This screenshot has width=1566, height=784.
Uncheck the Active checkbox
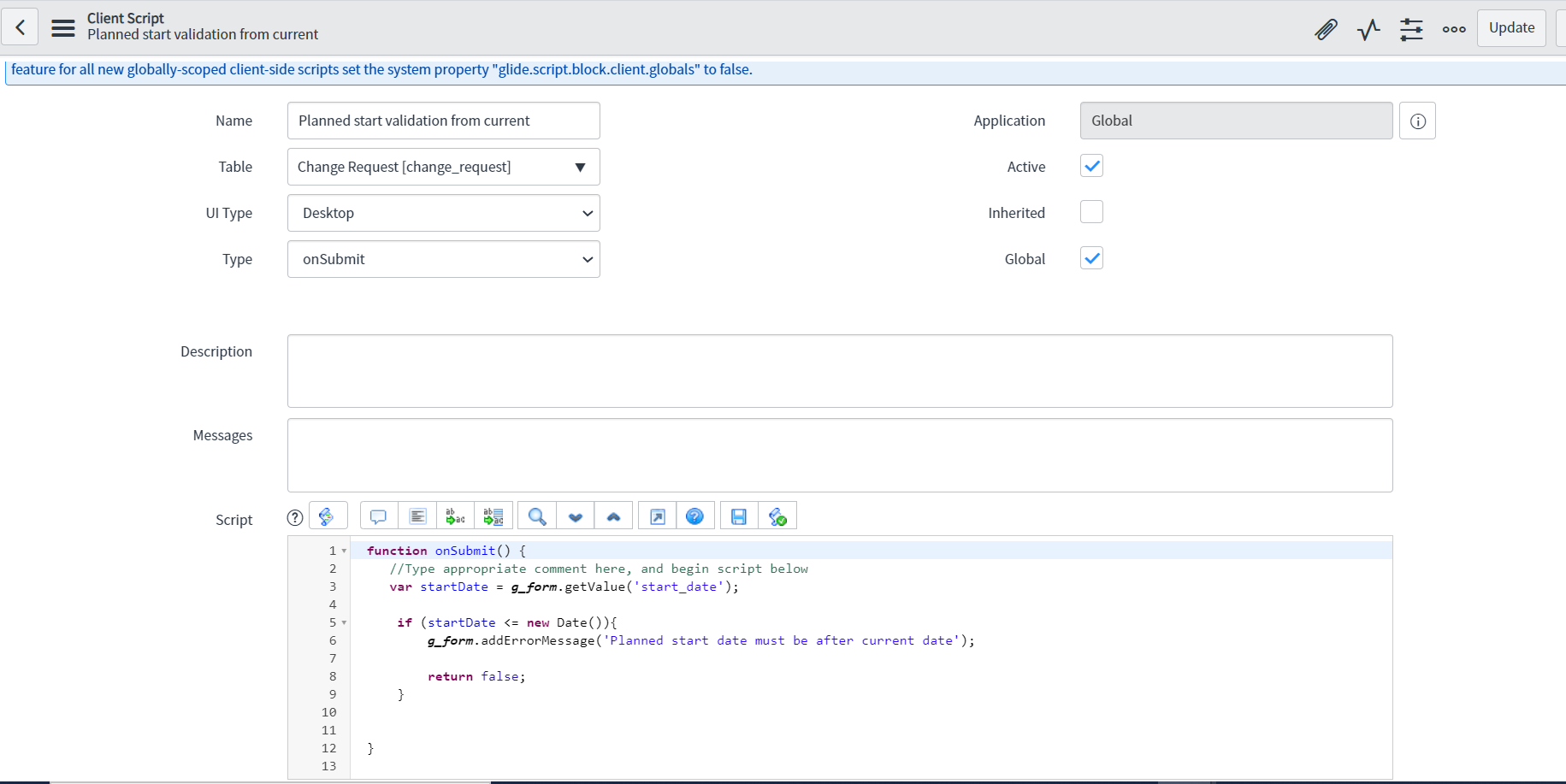(1091, 166)
